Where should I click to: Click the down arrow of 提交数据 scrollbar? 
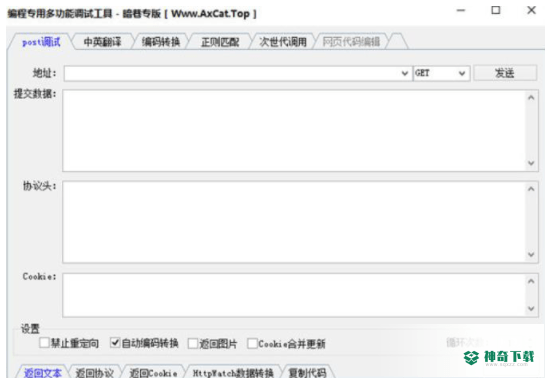click(531, 163)
